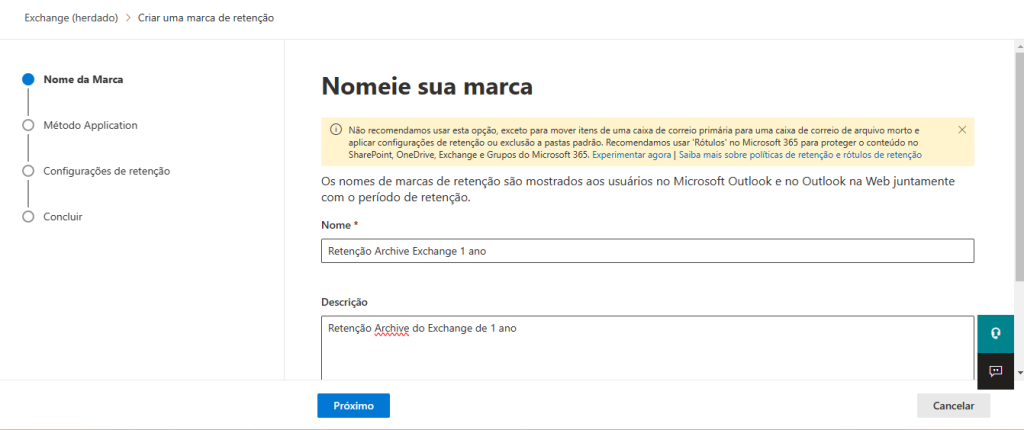Open the feedback chat bubble icon
This screenshot has height=430, width=1024.
click(x=995, y=371)
